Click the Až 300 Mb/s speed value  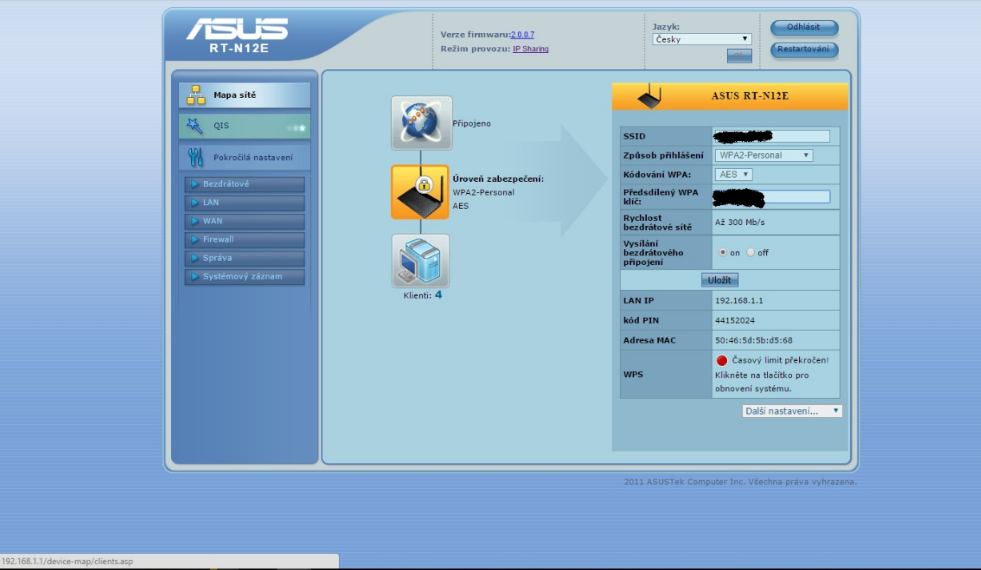coord(740,222)
